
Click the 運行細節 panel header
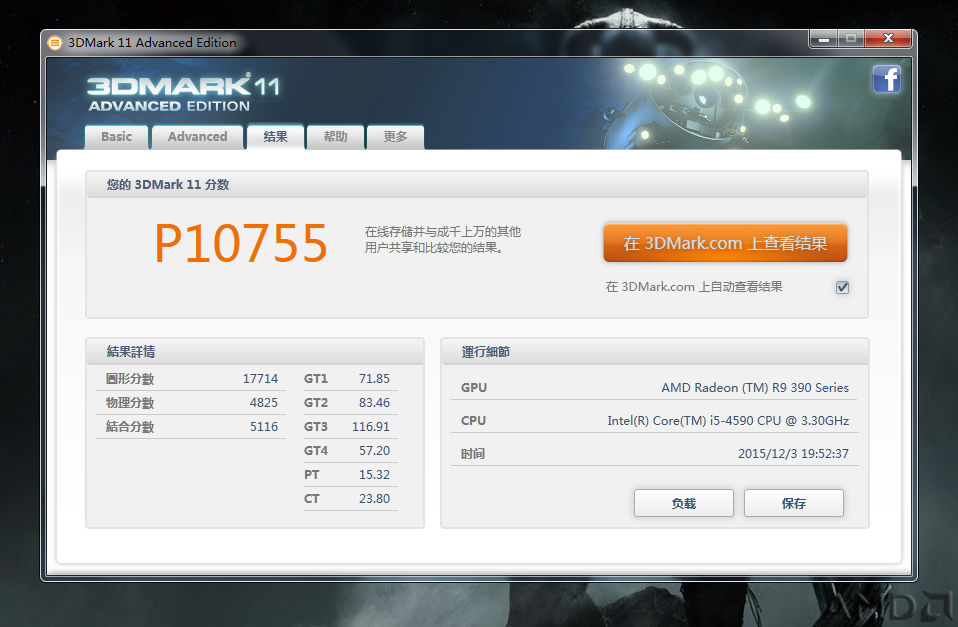pyautogui.click(x=486, y=351)
